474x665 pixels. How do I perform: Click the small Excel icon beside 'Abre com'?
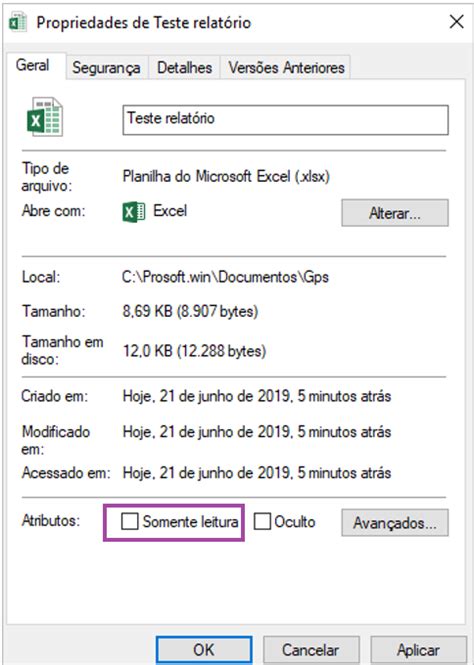[134, 212]
